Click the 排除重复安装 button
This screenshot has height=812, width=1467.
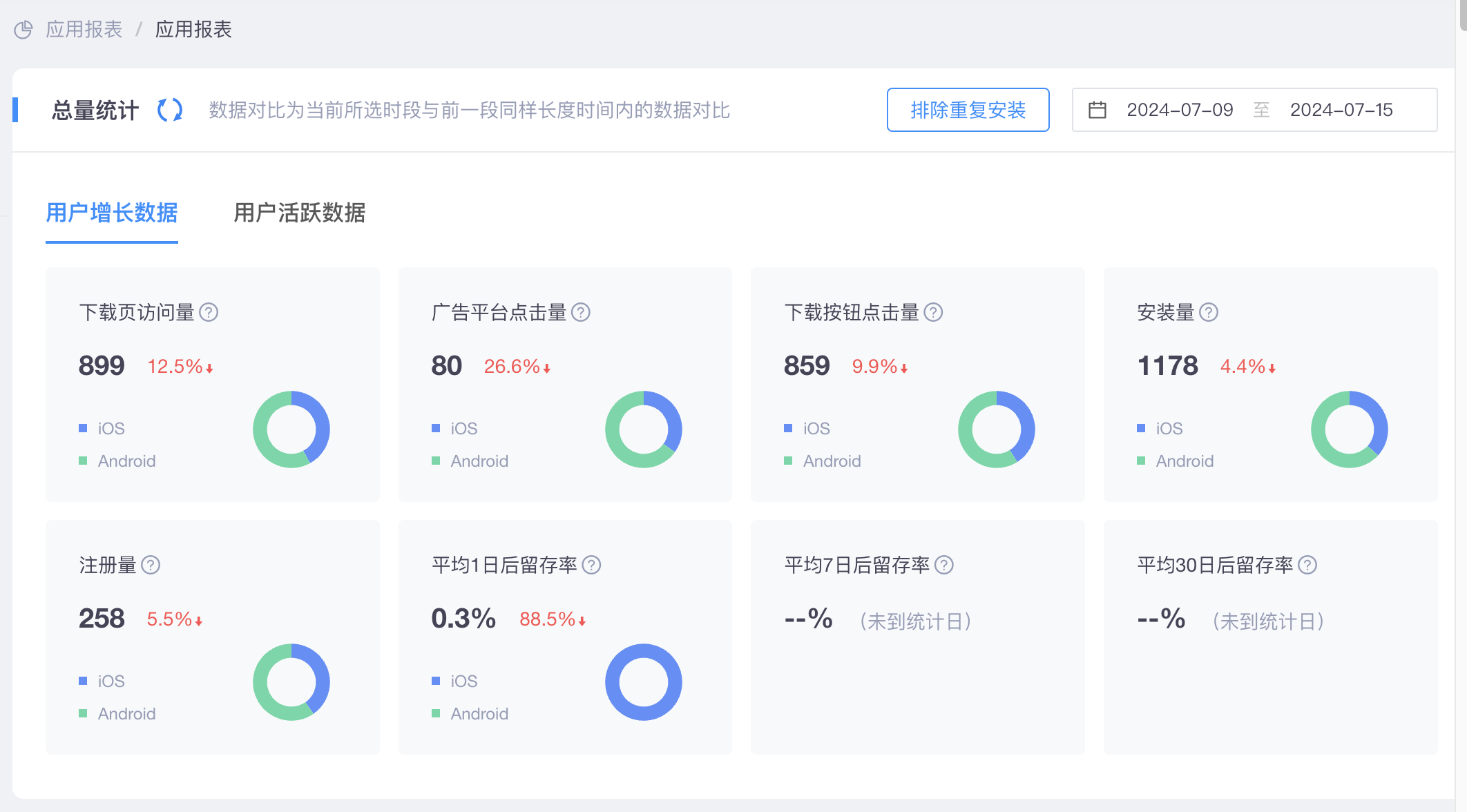(968, 110)
